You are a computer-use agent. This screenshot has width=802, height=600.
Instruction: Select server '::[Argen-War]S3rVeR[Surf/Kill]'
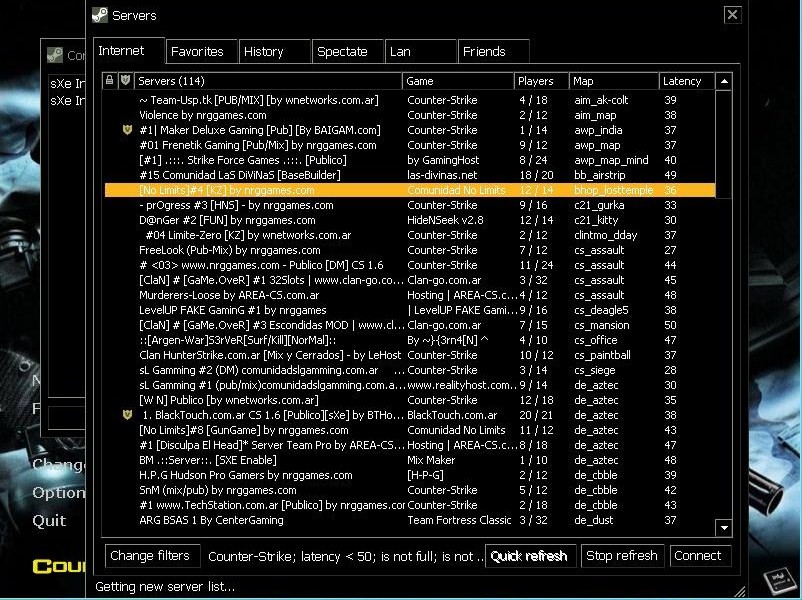coord(410,340)
